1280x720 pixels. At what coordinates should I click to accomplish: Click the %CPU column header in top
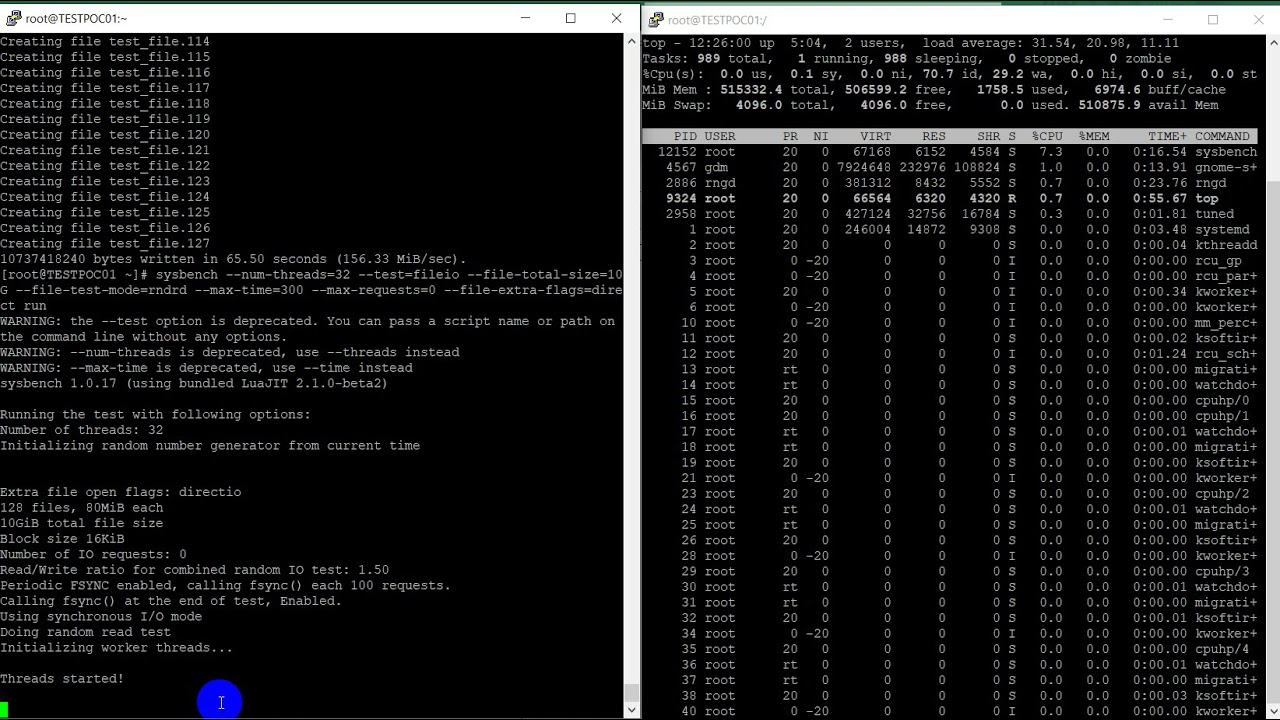pyautogui.click(x=1047, y=136)
